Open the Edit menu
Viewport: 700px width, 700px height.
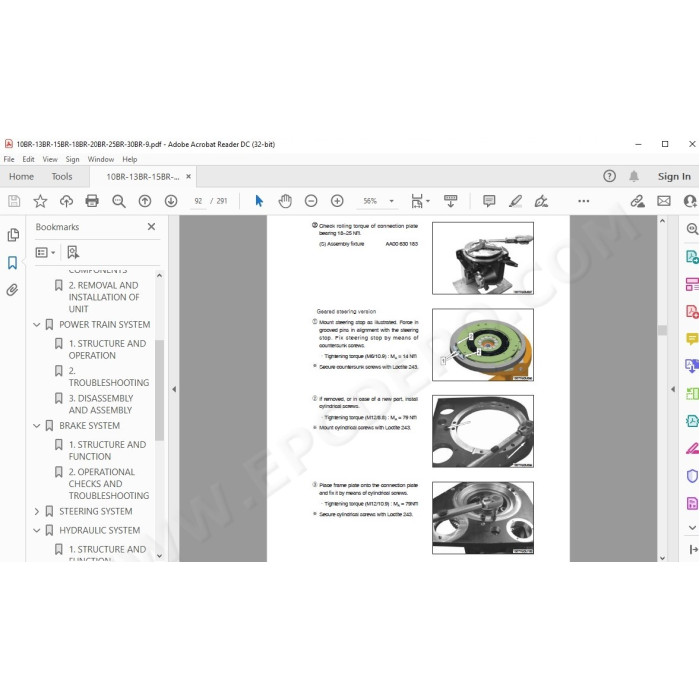(x=28, y=159)
